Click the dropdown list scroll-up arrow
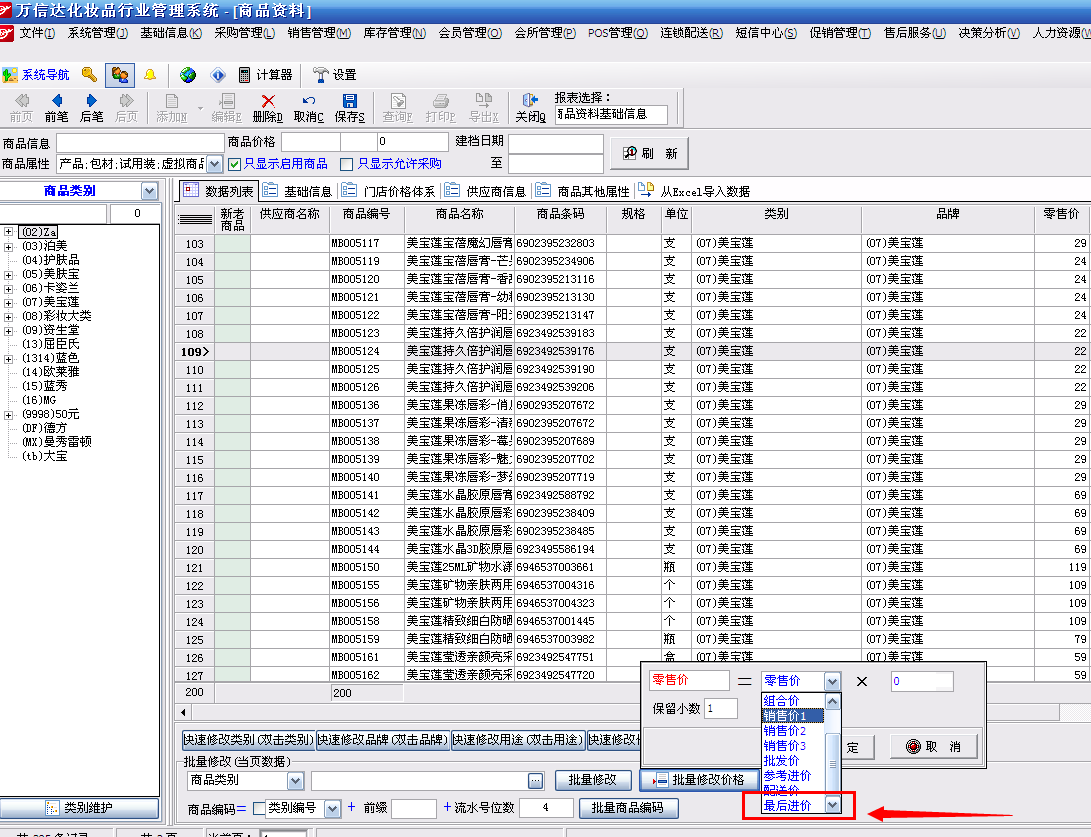Screen dimensions: 1091x837 pyautogui.click(x=833, y=701)
